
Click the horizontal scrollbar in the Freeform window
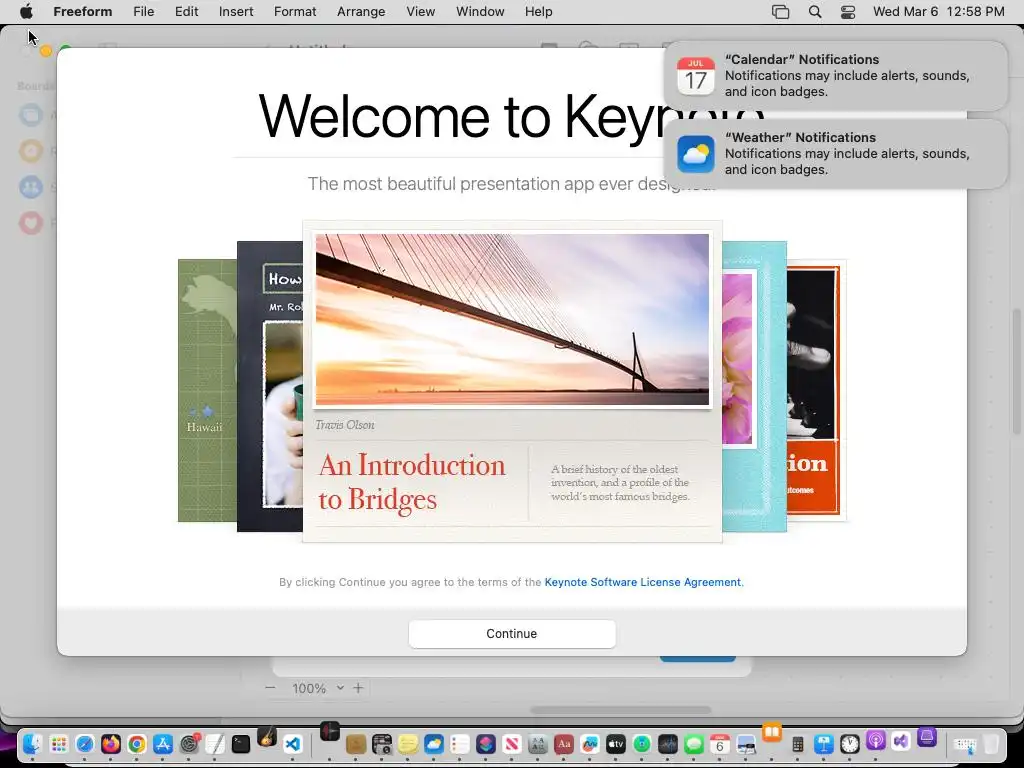[x=620, y=710]
